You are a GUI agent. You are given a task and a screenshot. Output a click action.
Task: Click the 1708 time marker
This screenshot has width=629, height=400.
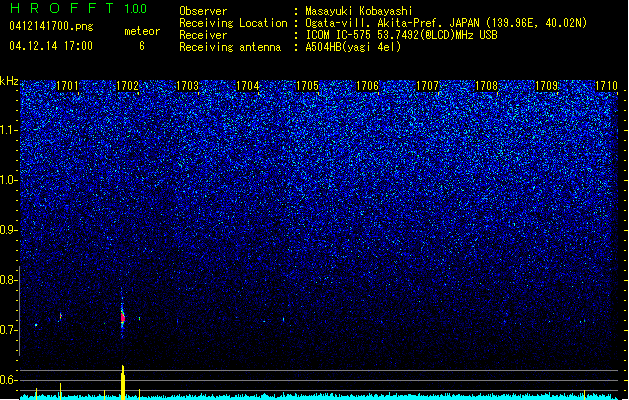pyautogui.click(x=486, y=86)
